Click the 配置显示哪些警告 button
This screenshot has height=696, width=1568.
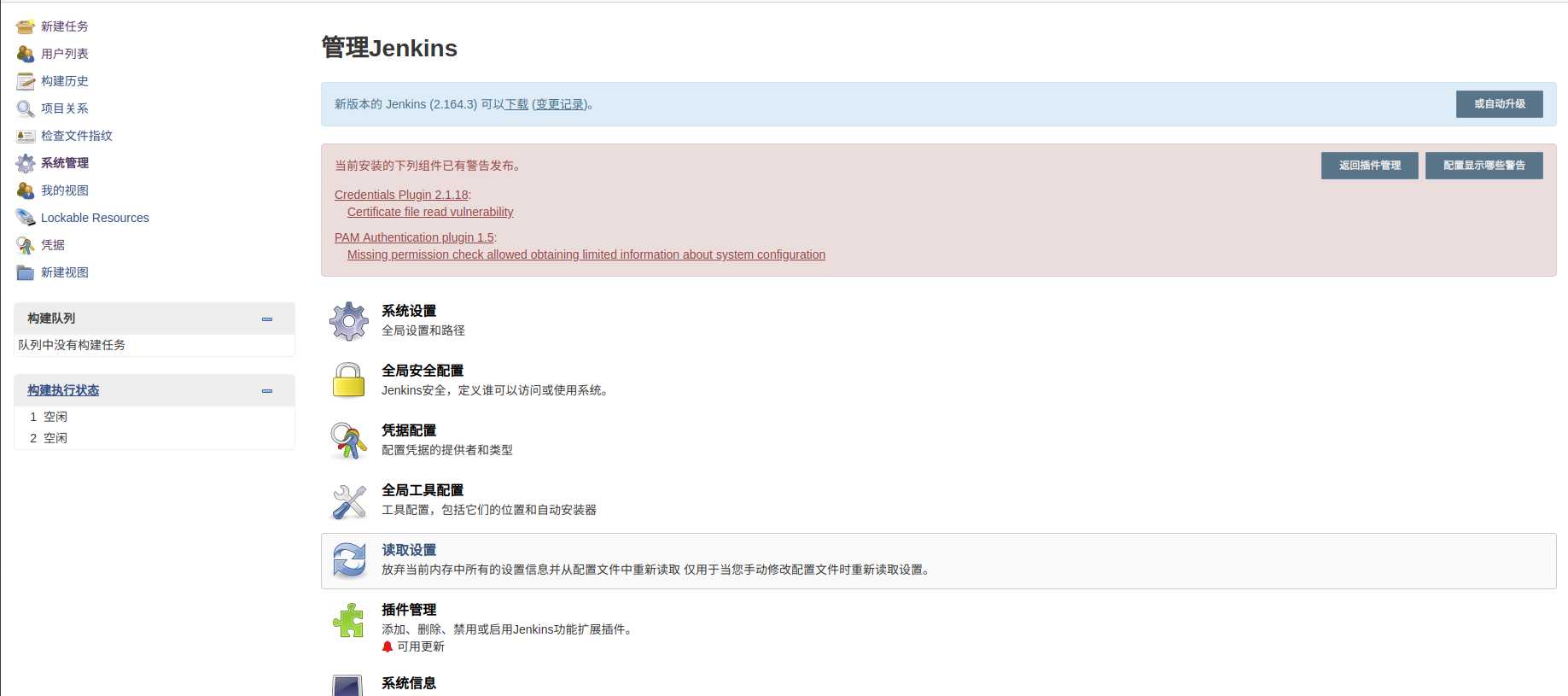tap(1483, 166)
